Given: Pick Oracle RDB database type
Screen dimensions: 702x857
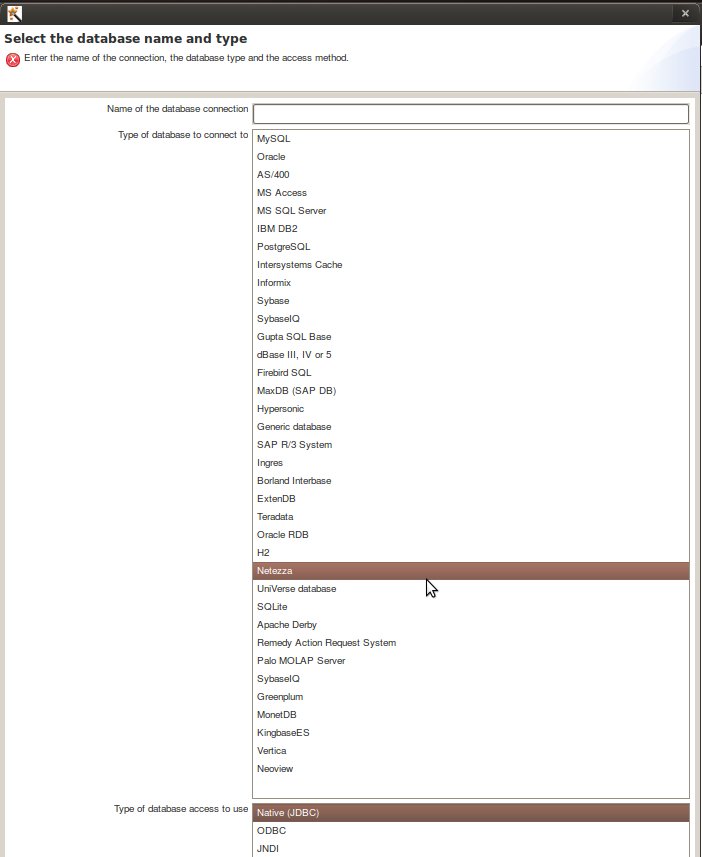Looking at the screenshot, I should tap(471, 536).
